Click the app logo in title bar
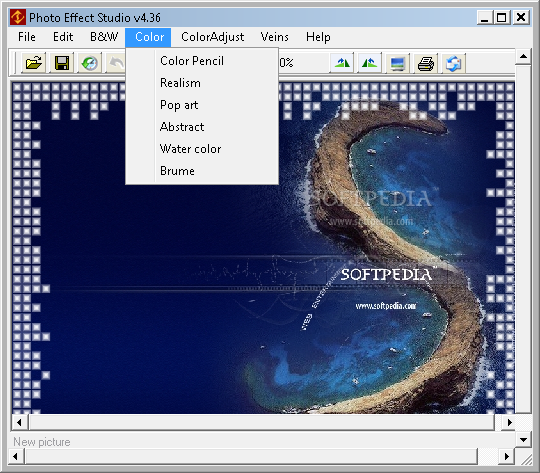 [18, 17]
